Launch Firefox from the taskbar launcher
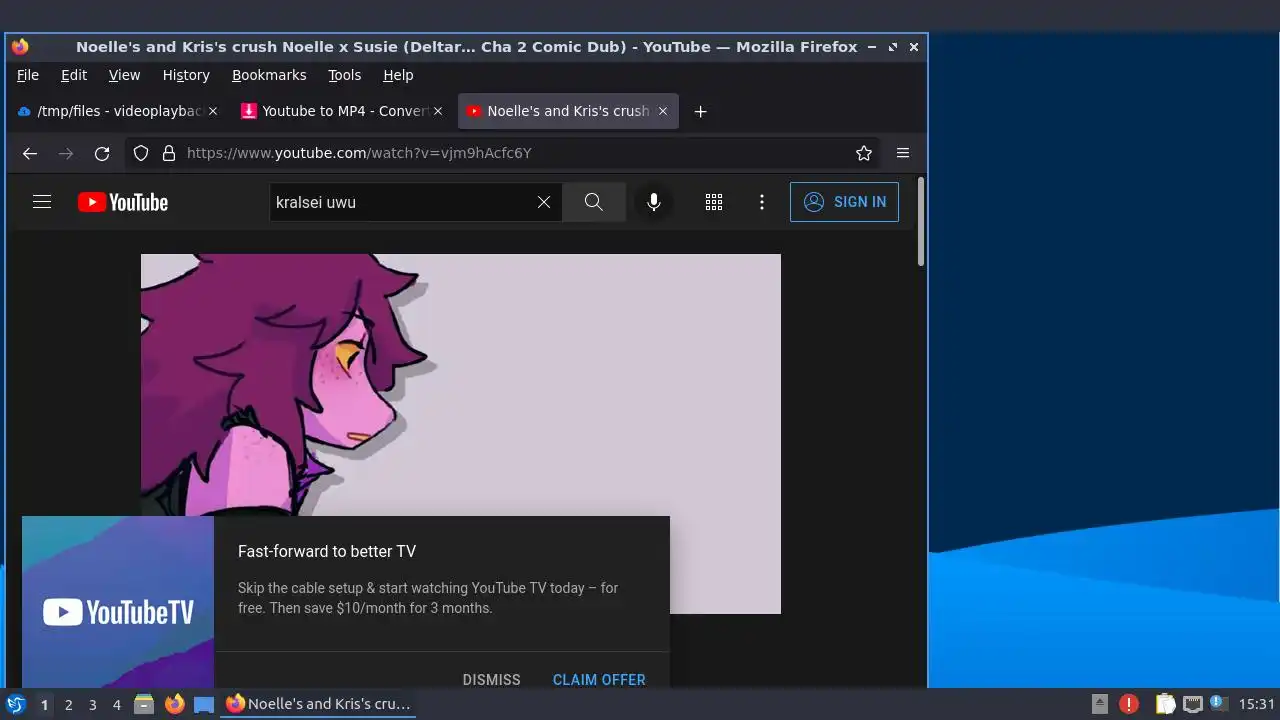Image resolution: width=1280 pixels, height=720 pixels. pos(174,704)
